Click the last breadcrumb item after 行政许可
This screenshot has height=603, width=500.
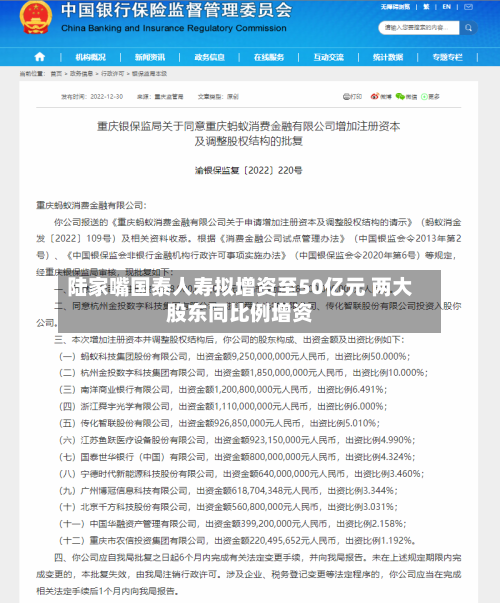149,73
